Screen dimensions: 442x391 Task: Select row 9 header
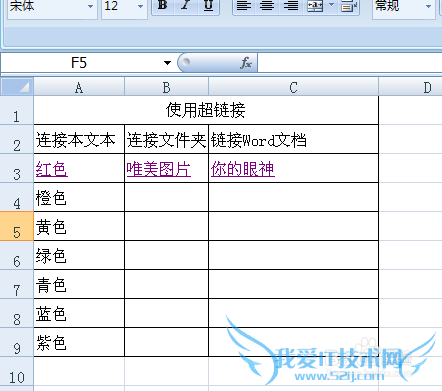point(17,342)
